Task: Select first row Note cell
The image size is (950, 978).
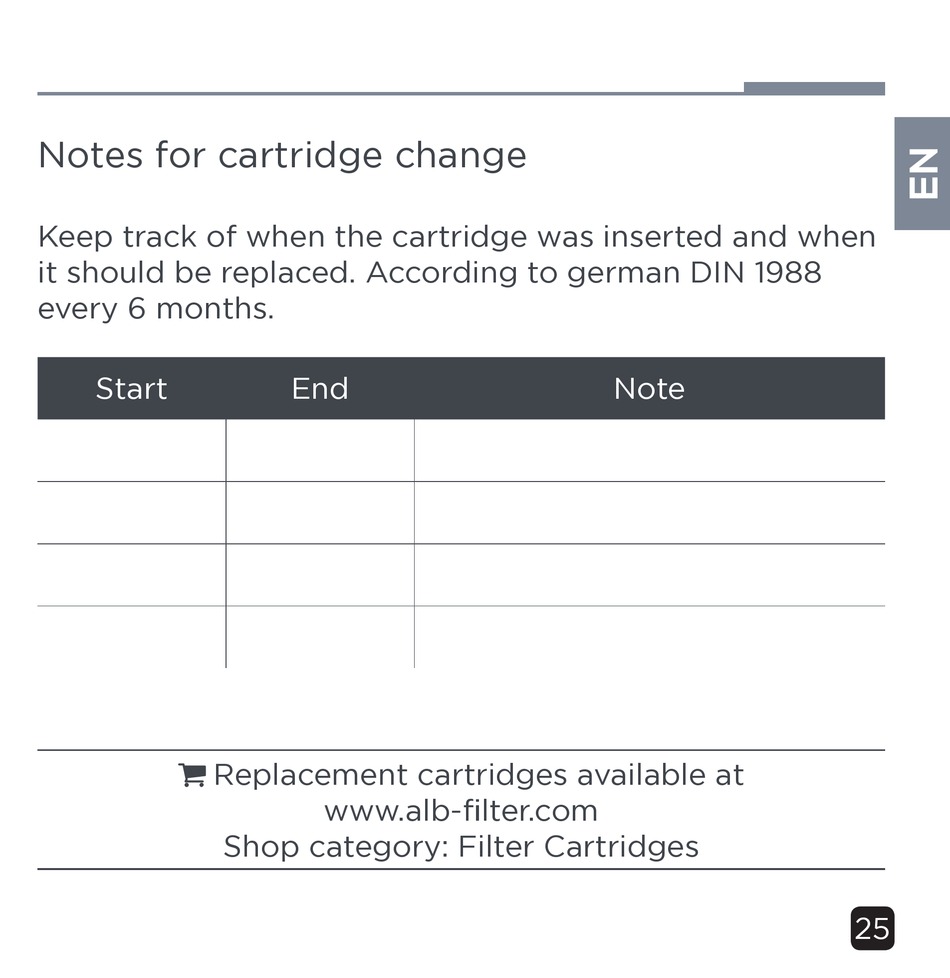Action: click(x=649, y=450)
